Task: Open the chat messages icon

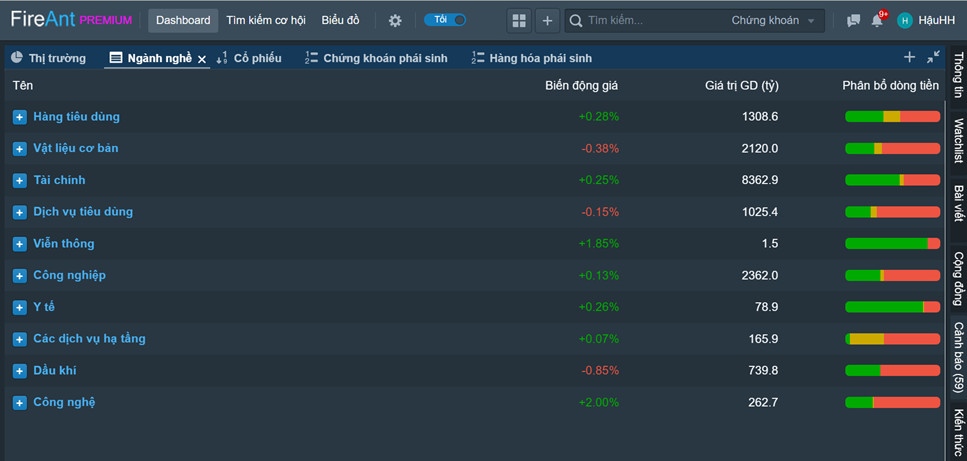Action: tap(853, 20)
